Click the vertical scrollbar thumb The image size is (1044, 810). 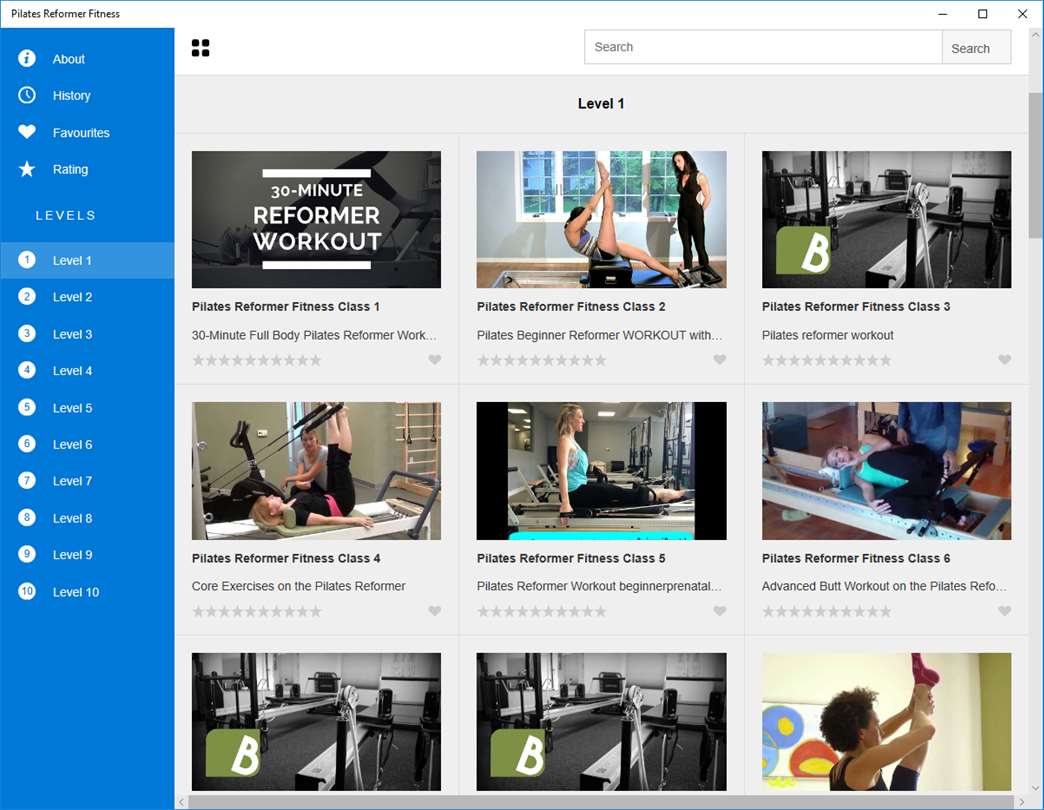coord(1036,165)
